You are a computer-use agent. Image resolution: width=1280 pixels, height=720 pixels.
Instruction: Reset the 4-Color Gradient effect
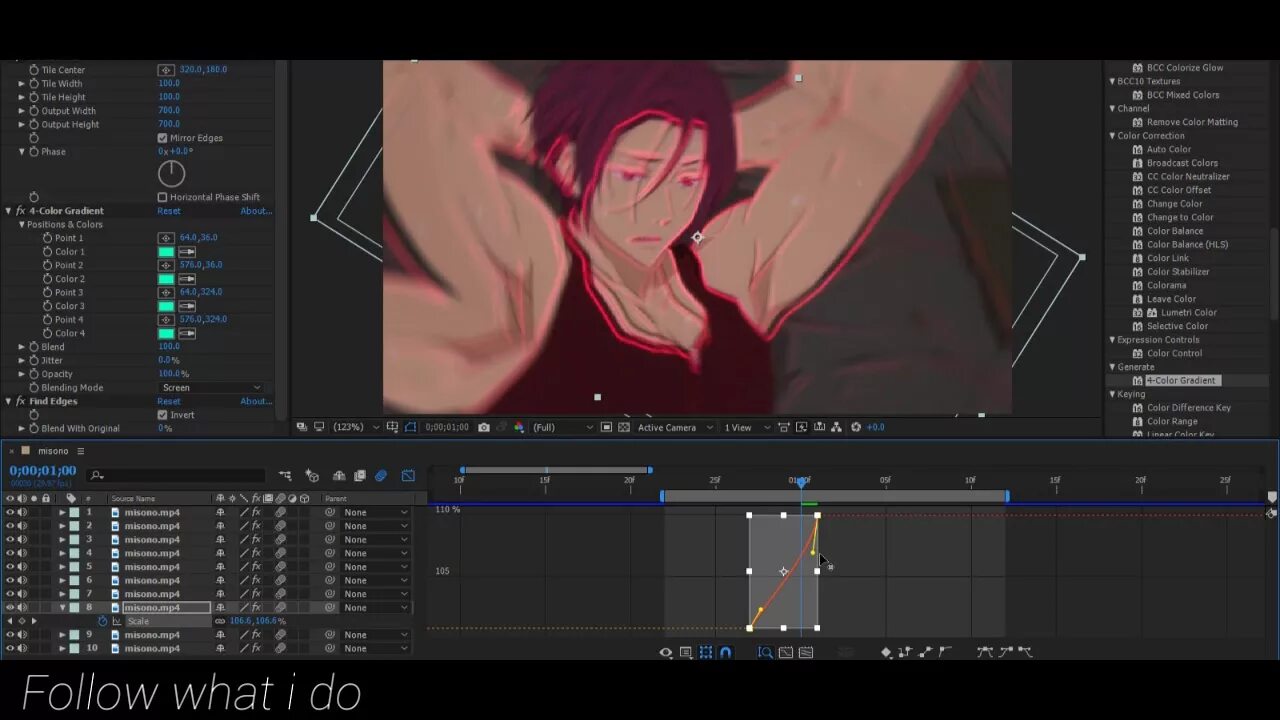pos(169,211)
